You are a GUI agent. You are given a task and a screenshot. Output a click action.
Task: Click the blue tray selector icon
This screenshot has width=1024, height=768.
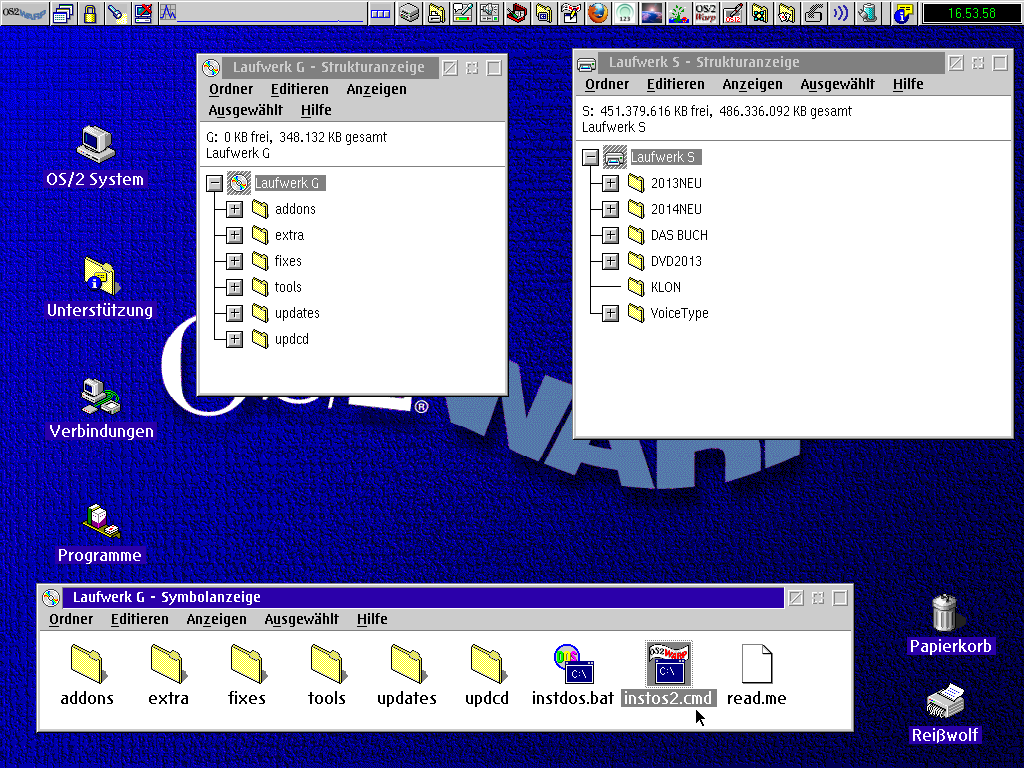tap(380, 13)
